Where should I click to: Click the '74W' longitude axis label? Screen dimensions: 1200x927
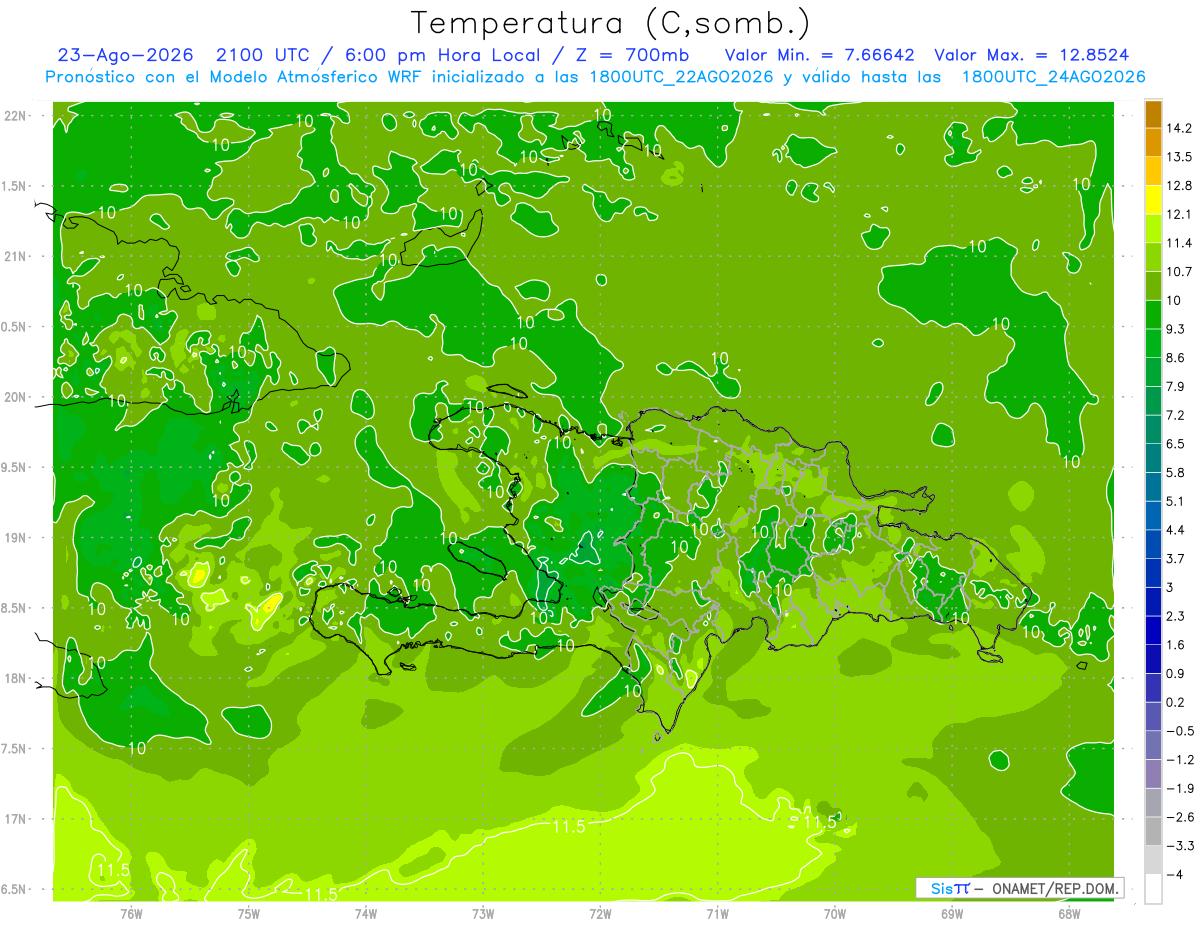[x=366, y=913]
